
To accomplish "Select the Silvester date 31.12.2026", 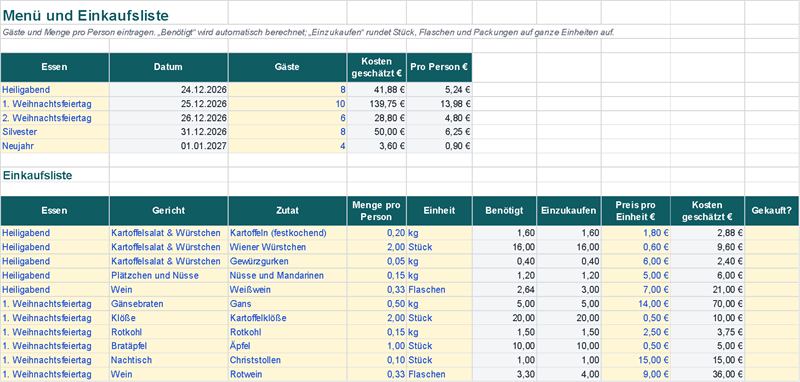I will (x=168, y=132).
